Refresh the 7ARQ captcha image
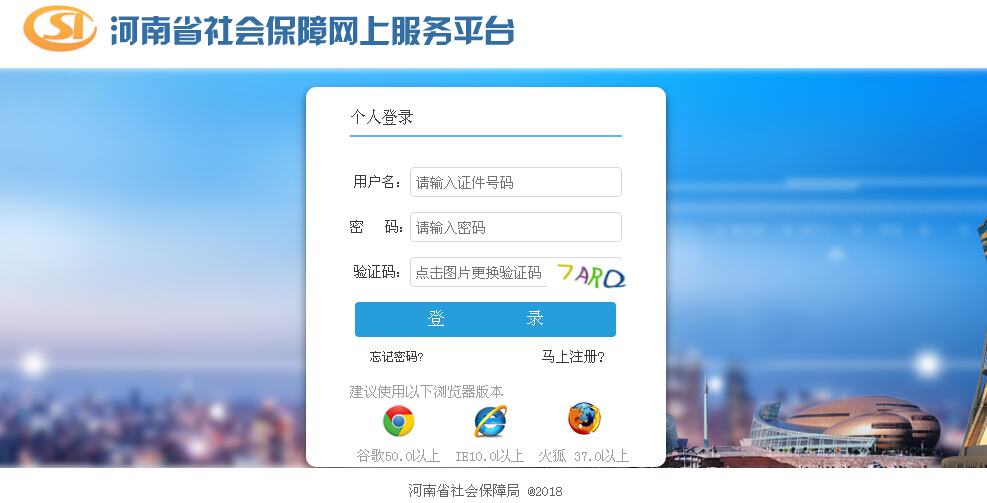Image resolution: width=987 pixels, height=503 pixels. (591, 275)
